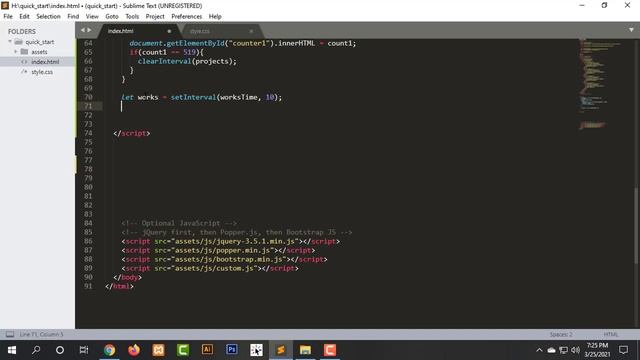The height and width of the screenshot is (360, 640).
Task: Open the green Camtasia taskbar icon
Action: coord(182,350)
